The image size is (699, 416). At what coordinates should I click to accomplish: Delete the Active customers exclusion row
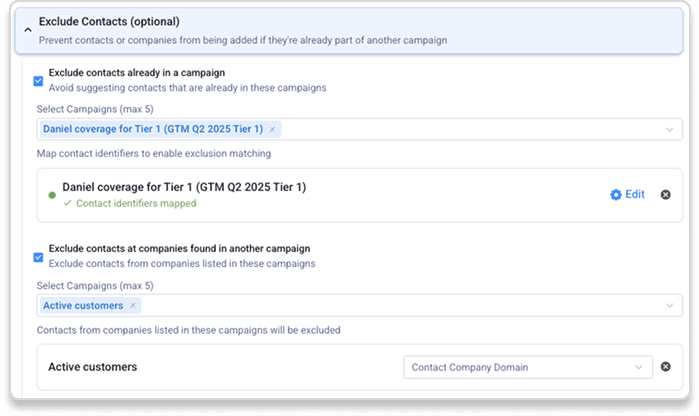click(665, 367)
